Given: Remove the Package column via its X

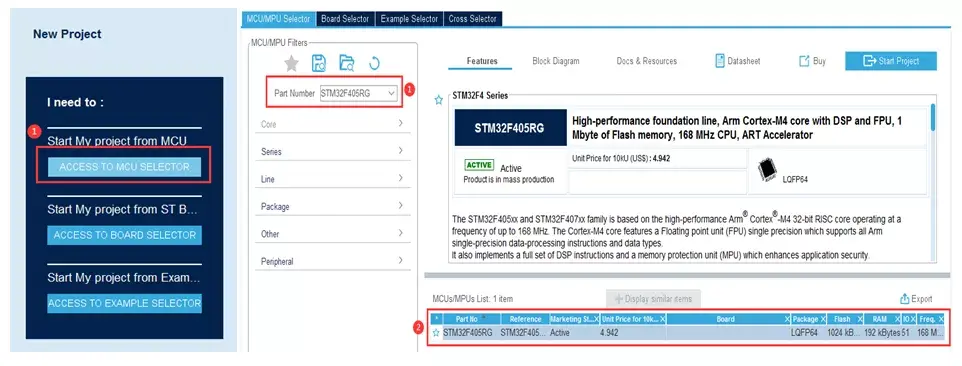Looking at the screenshot, I should point(823,319).
